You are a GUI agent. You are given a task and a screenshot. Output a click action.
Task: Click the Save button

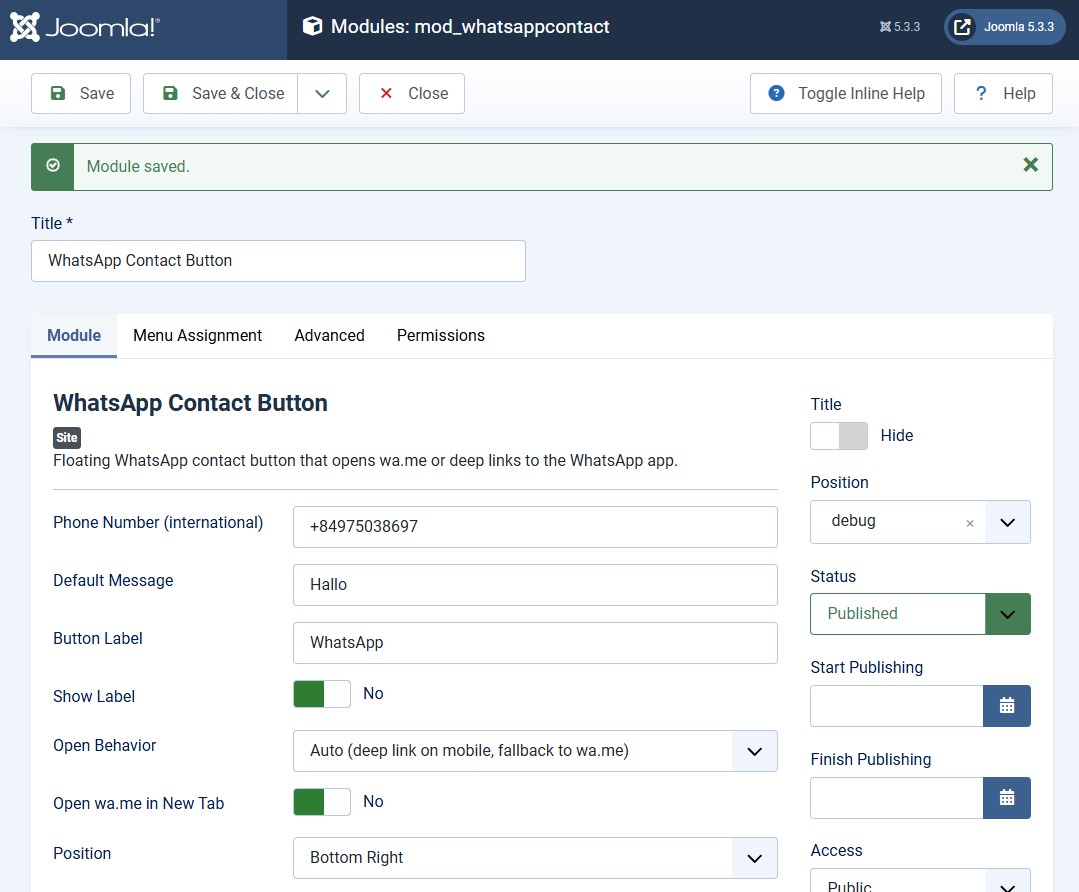pyautogui.click(x=81, y=94)
